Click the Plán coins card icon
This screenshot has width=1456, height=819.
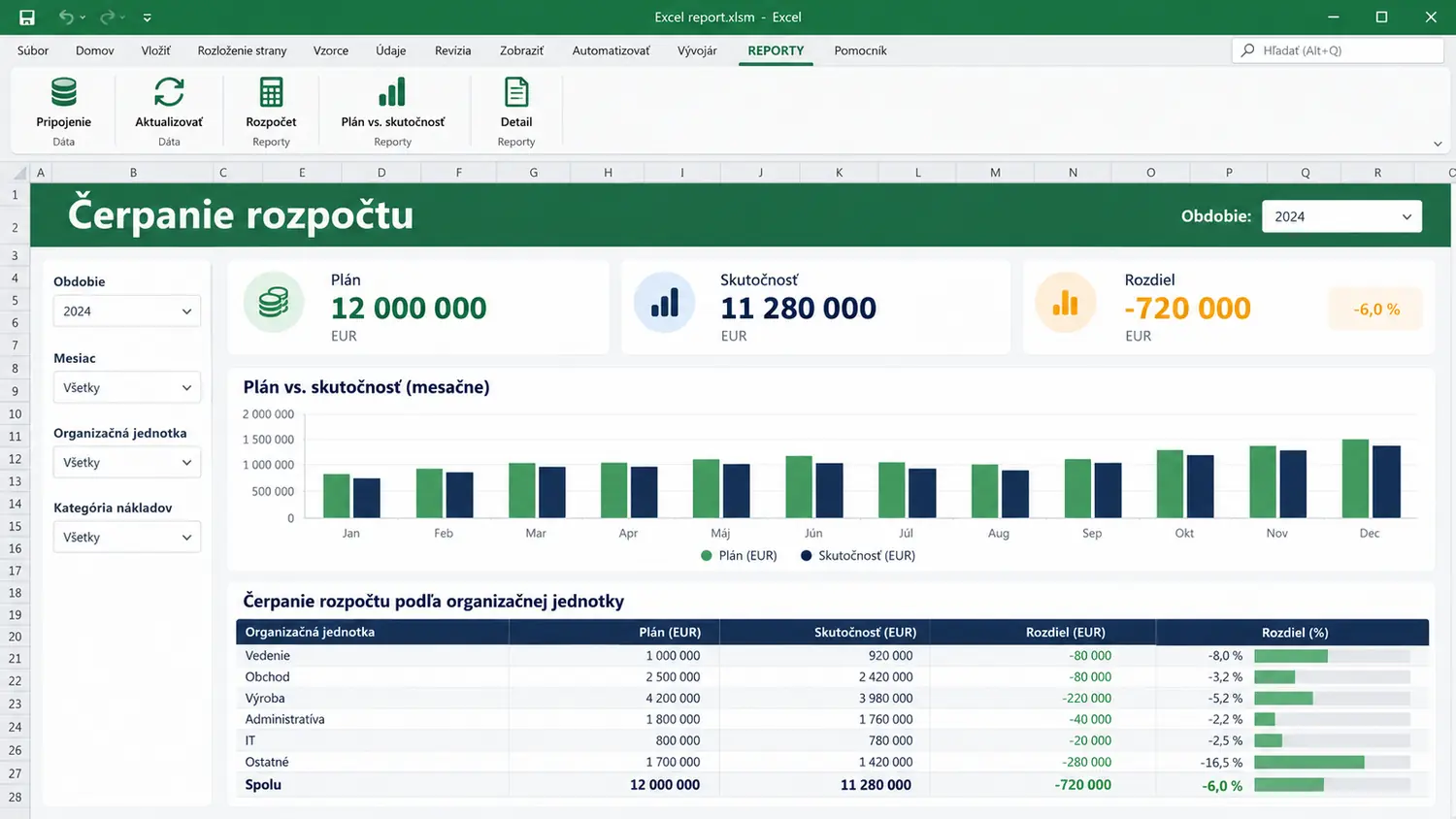[274, 302]
